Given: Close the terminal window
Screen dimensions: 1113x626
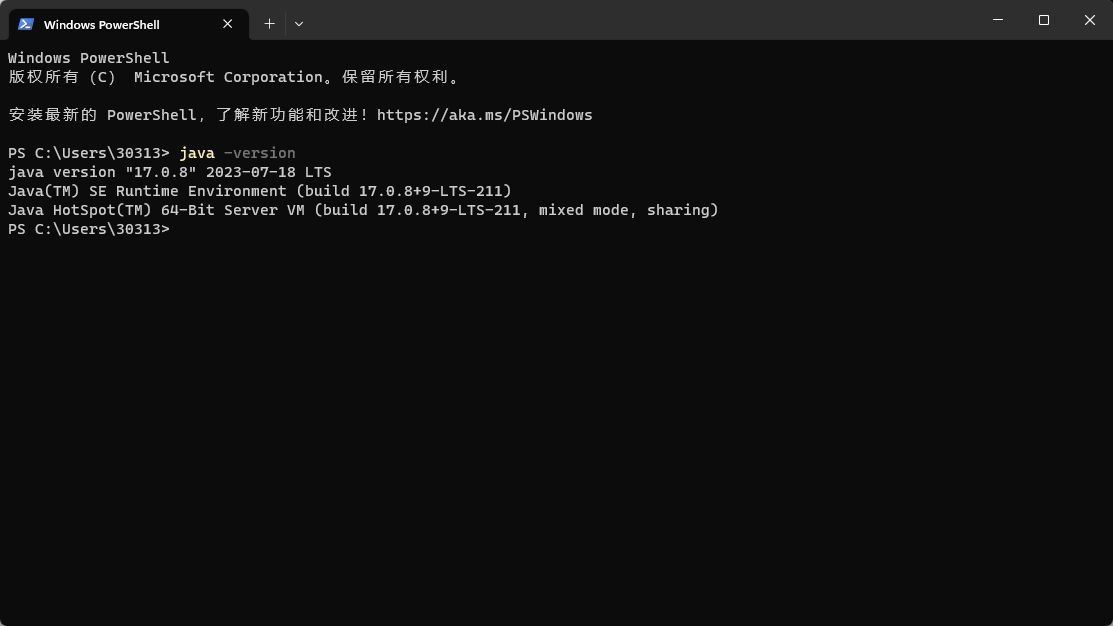Looking at the screenshot, I should (x=1089, y=20).
